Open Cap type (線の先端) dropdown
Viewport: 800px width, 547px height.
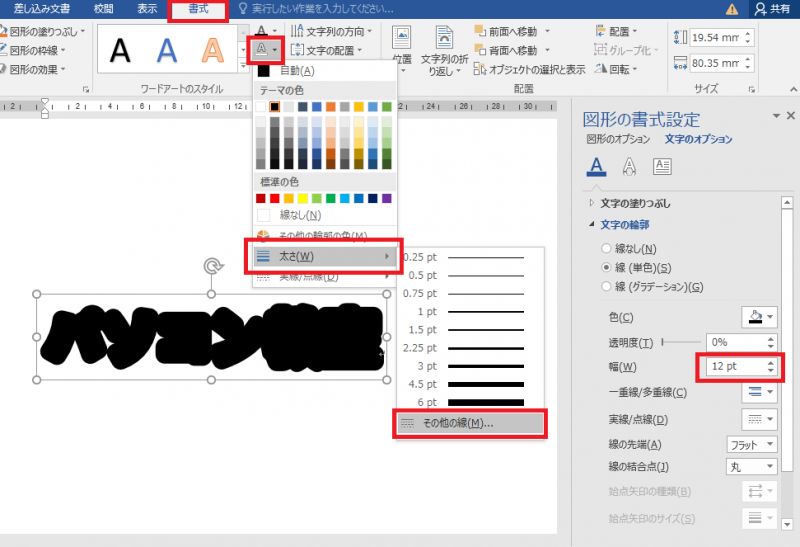tap(752, 444)
